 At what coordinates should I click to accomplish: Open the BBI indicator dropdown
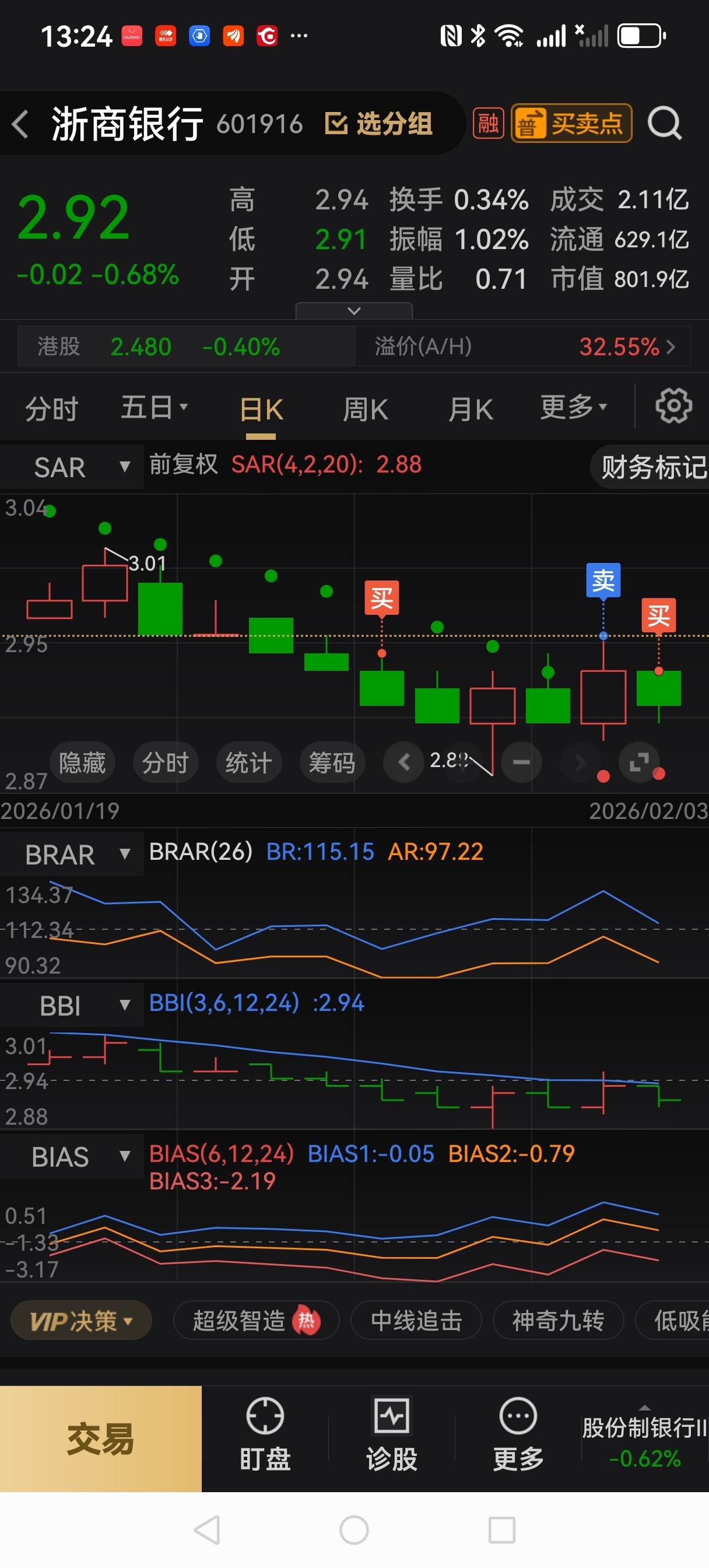72,1005
